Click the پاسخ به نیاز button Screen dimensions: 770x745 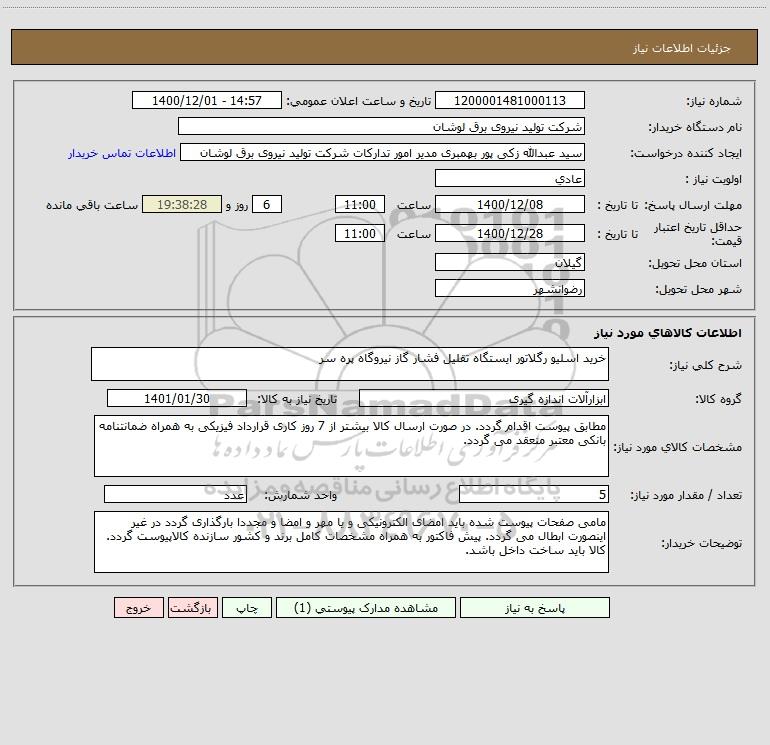click(535, 607)
